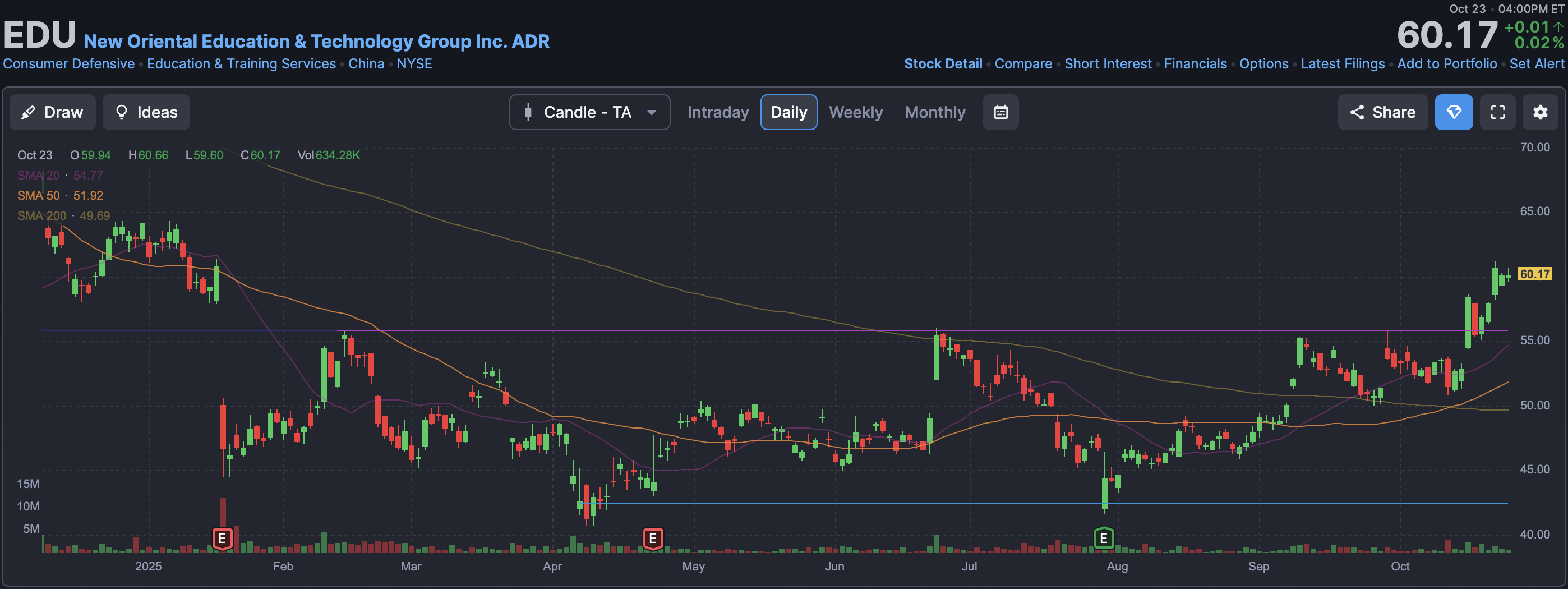Image resolution: width=1568 pixels, height=589 pixels.
Task: Open the Ideas button
Action: click(146, 112)
